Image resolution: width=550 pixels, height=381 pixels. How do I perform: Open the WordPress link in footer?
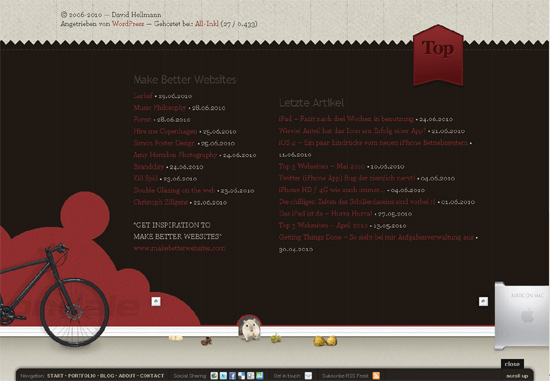tap(128, 24)
